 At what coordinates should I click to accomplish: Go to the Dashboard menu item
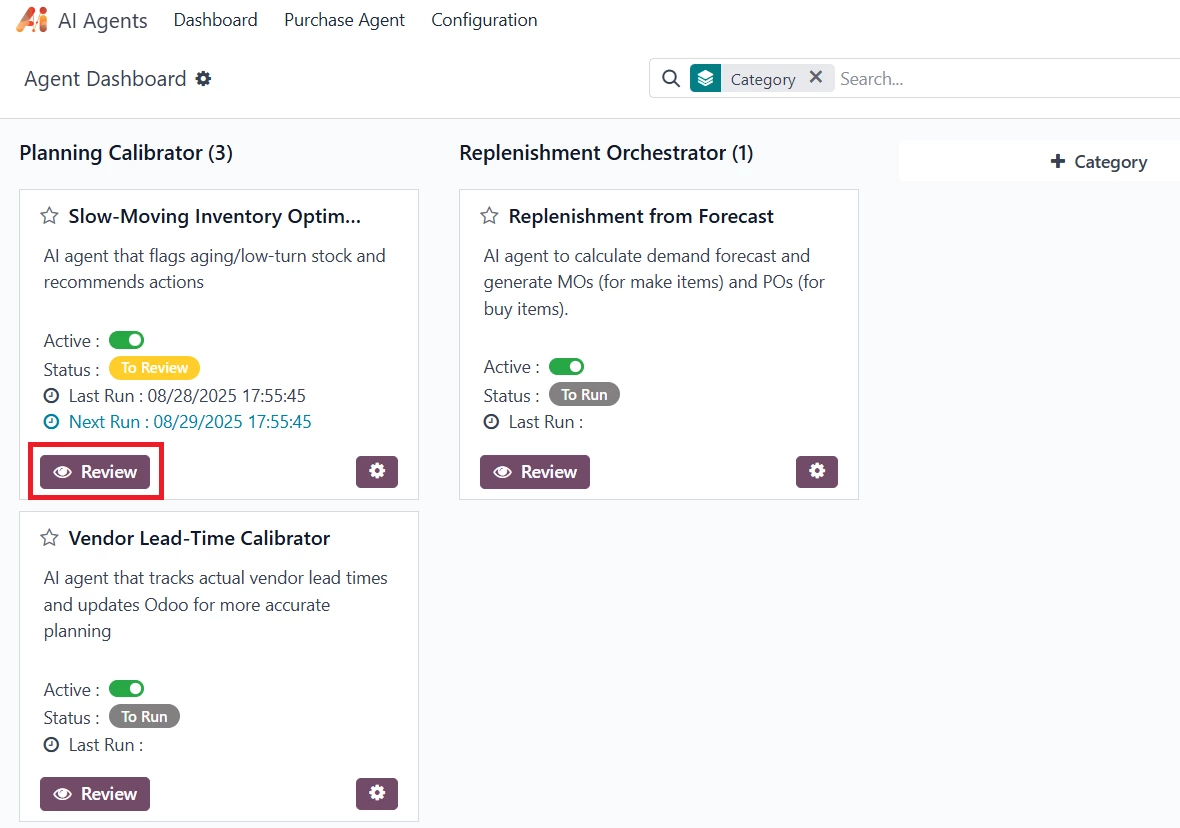click(x=215, y=20)
